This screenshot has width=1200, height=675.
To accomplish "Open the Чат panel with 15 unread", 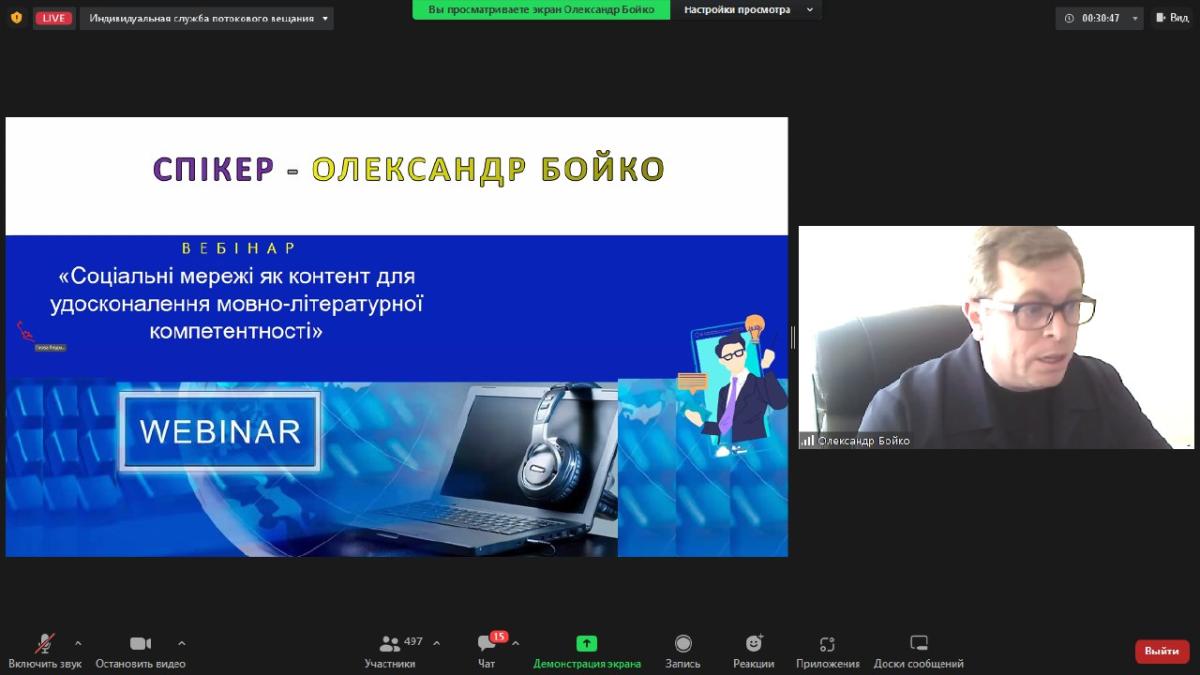I will (x=487, y=651).
